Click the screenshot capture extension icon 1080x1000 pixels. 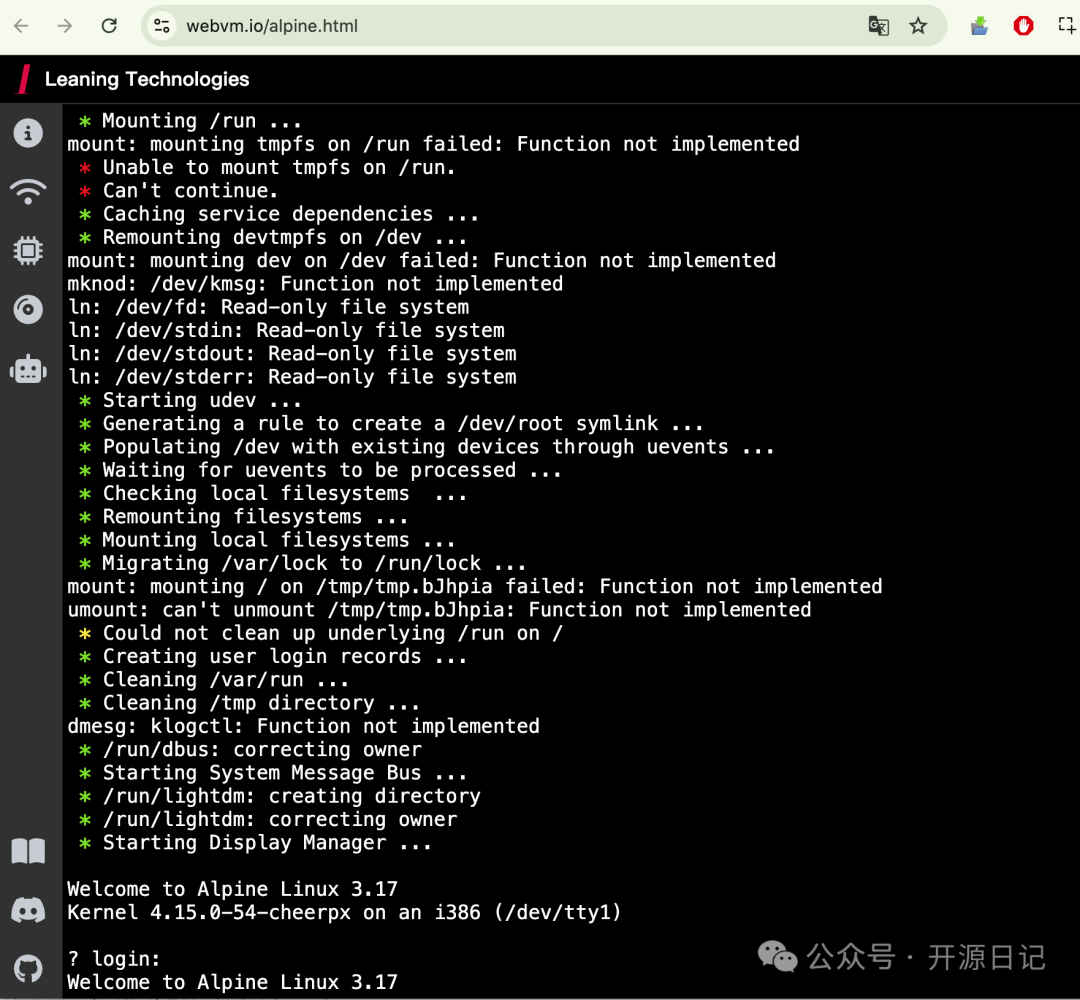click(x=1067, y=26)
